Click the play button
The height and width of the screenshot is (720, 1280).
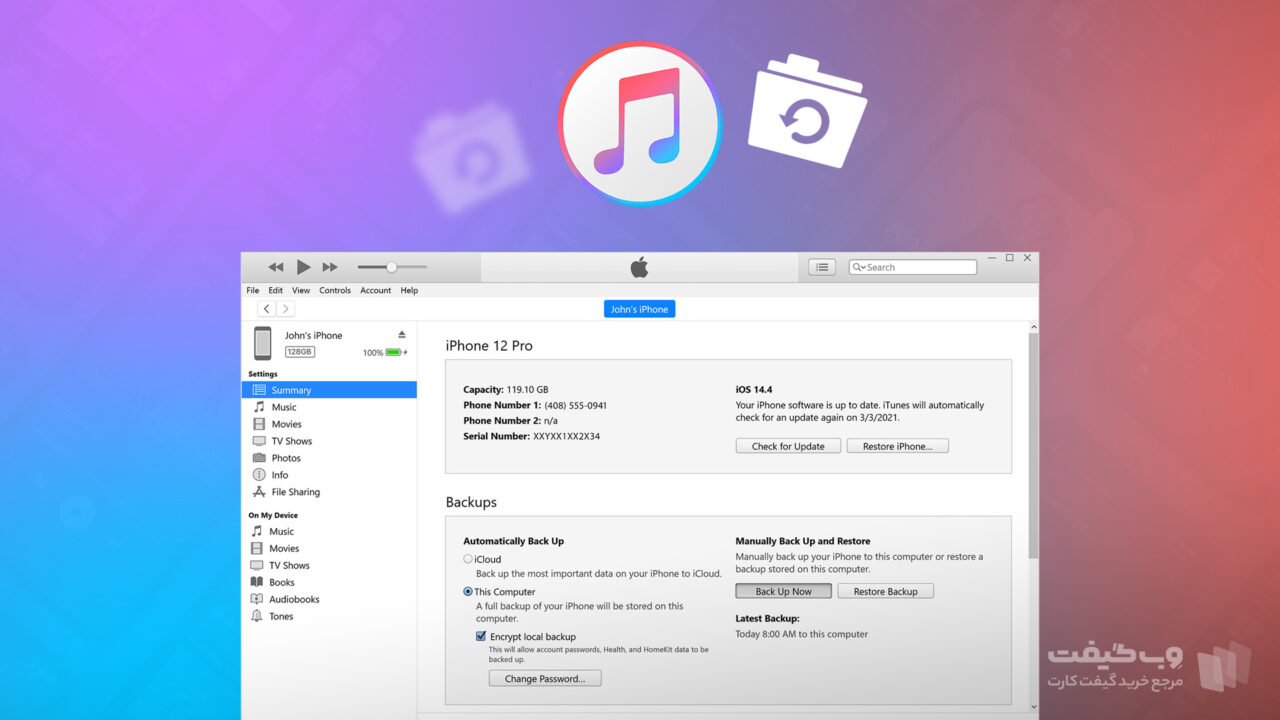[x=303, y=267]
